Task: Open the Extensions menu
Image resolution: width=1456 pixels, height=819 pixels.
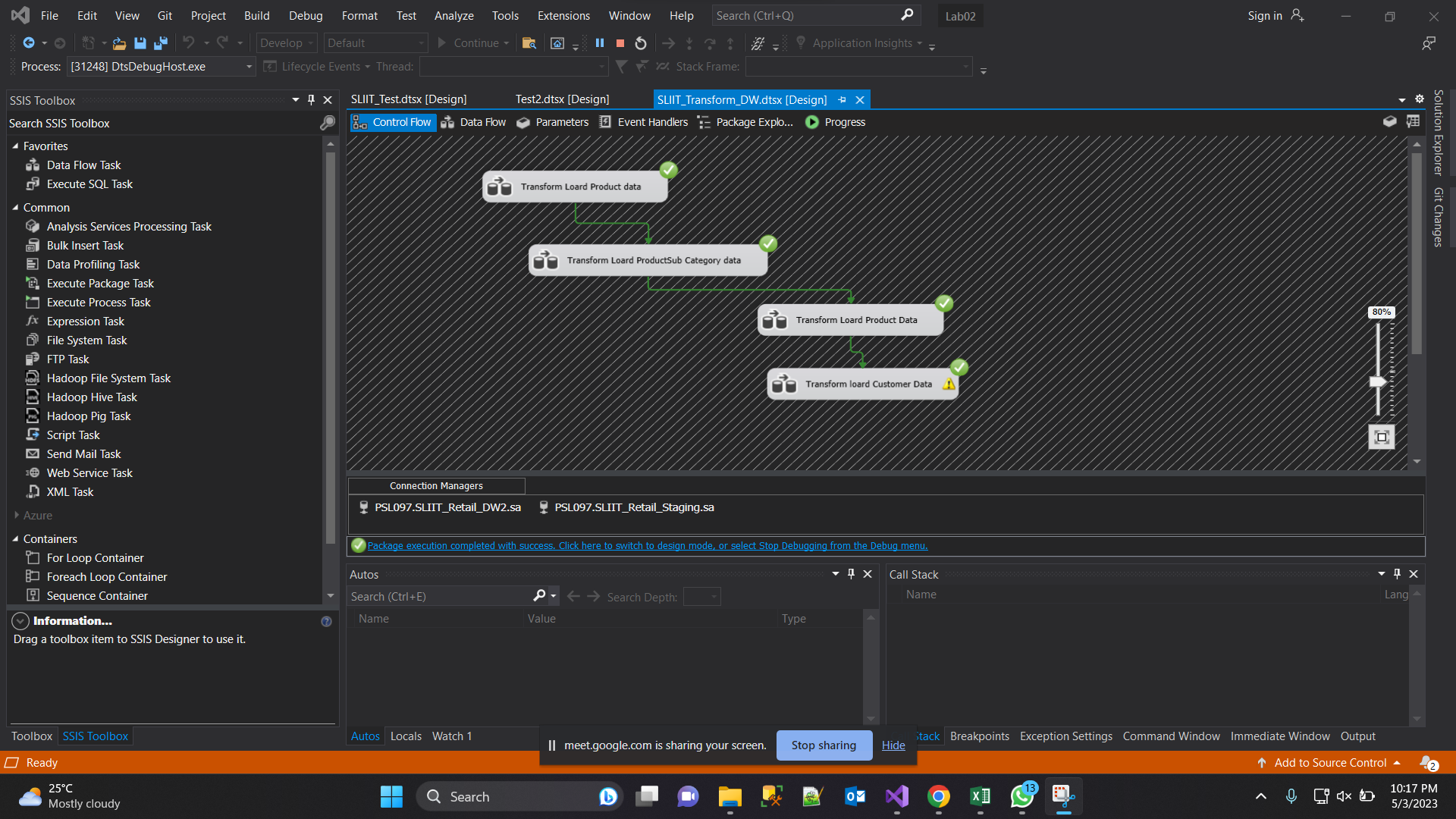Action: pos(563,15)
